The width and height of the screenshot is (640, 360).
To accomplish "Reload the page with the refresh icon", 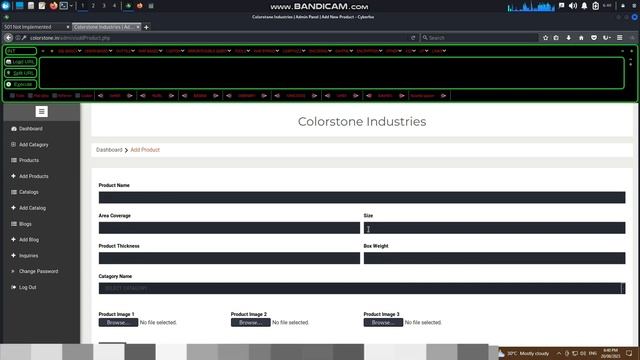I will (x=413, y=38).
